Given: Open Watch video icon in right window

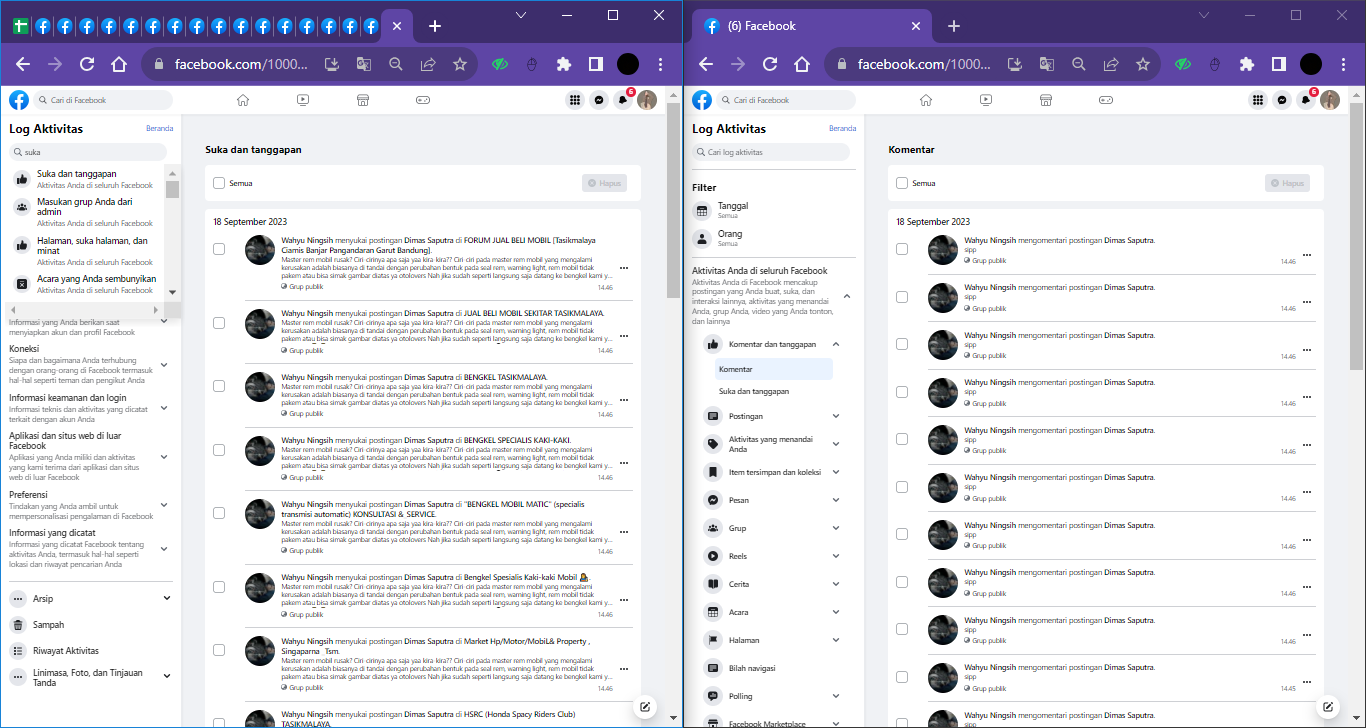Looking at the screenshot, I should [x=986, y=100].
